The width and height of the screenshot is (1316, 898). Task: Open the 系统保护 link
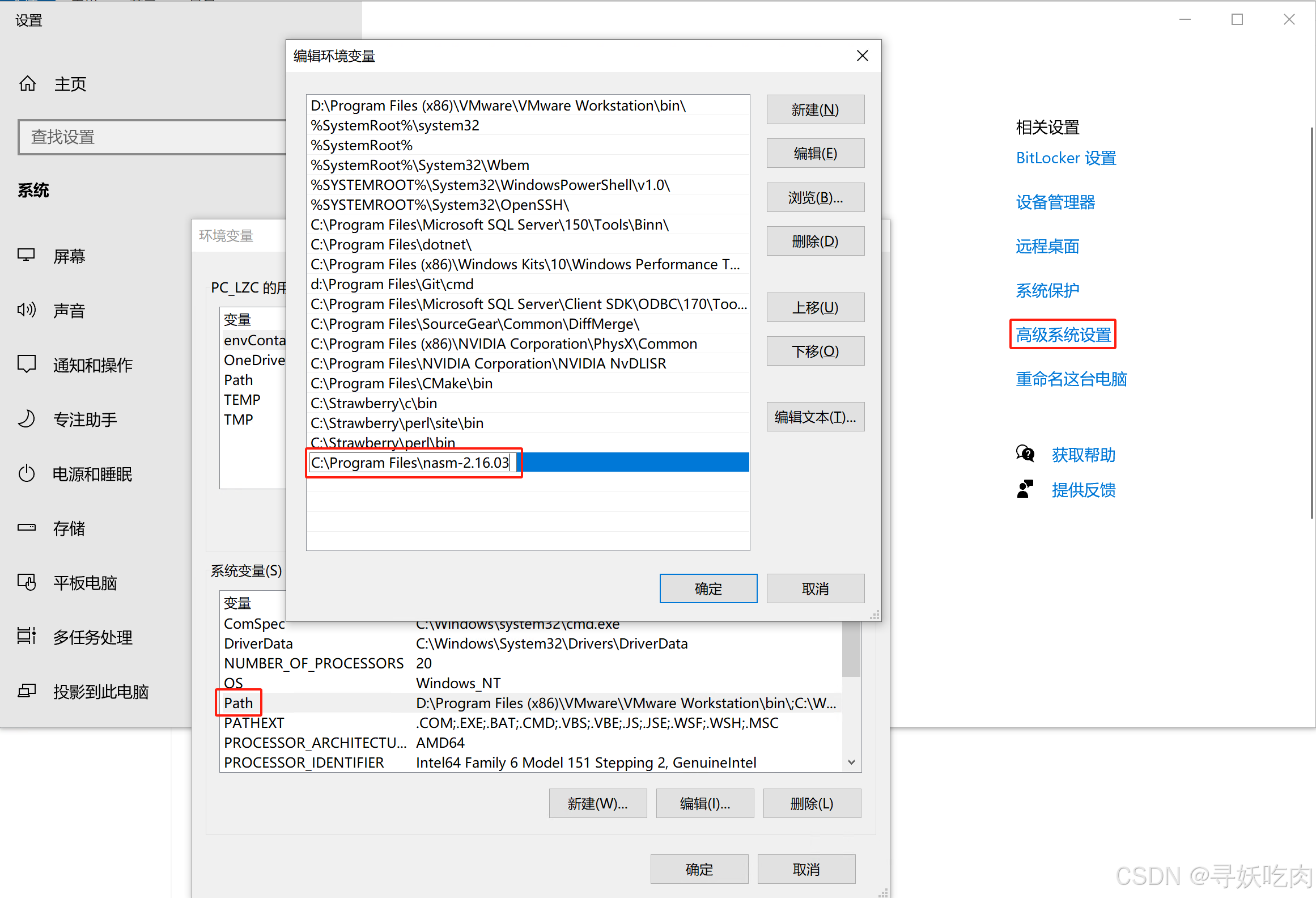[x=1047, y=290]
